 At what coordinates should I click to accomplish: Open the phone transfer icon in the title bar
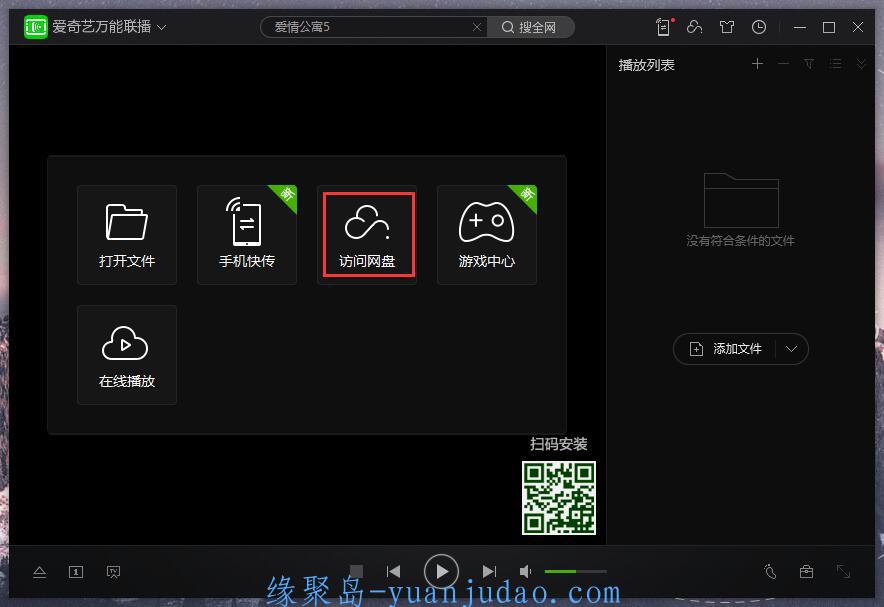pyautogui.click(x=664, y=27)
